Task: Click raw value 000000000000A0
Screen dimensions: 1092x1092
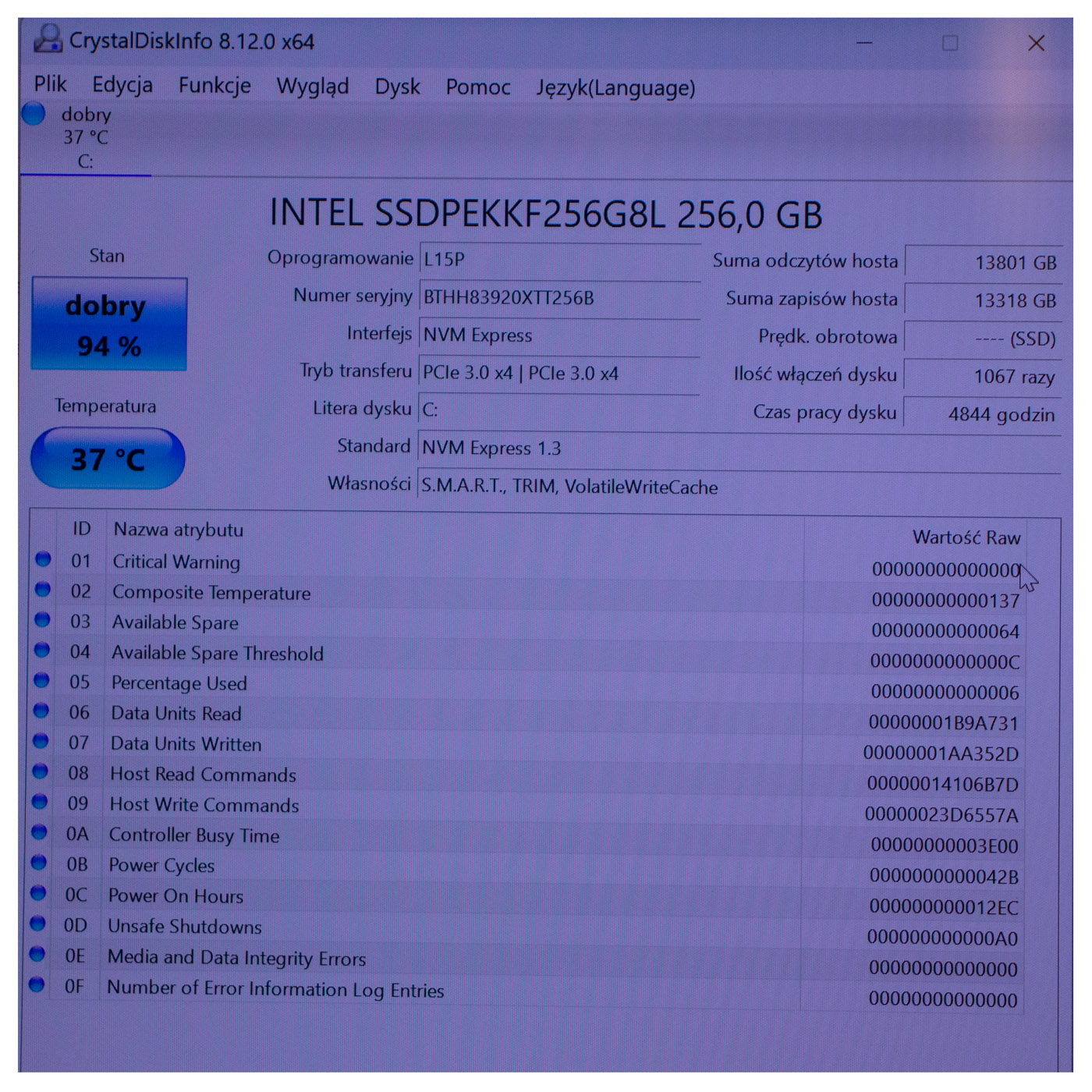Action: click(x=942, y=938)
